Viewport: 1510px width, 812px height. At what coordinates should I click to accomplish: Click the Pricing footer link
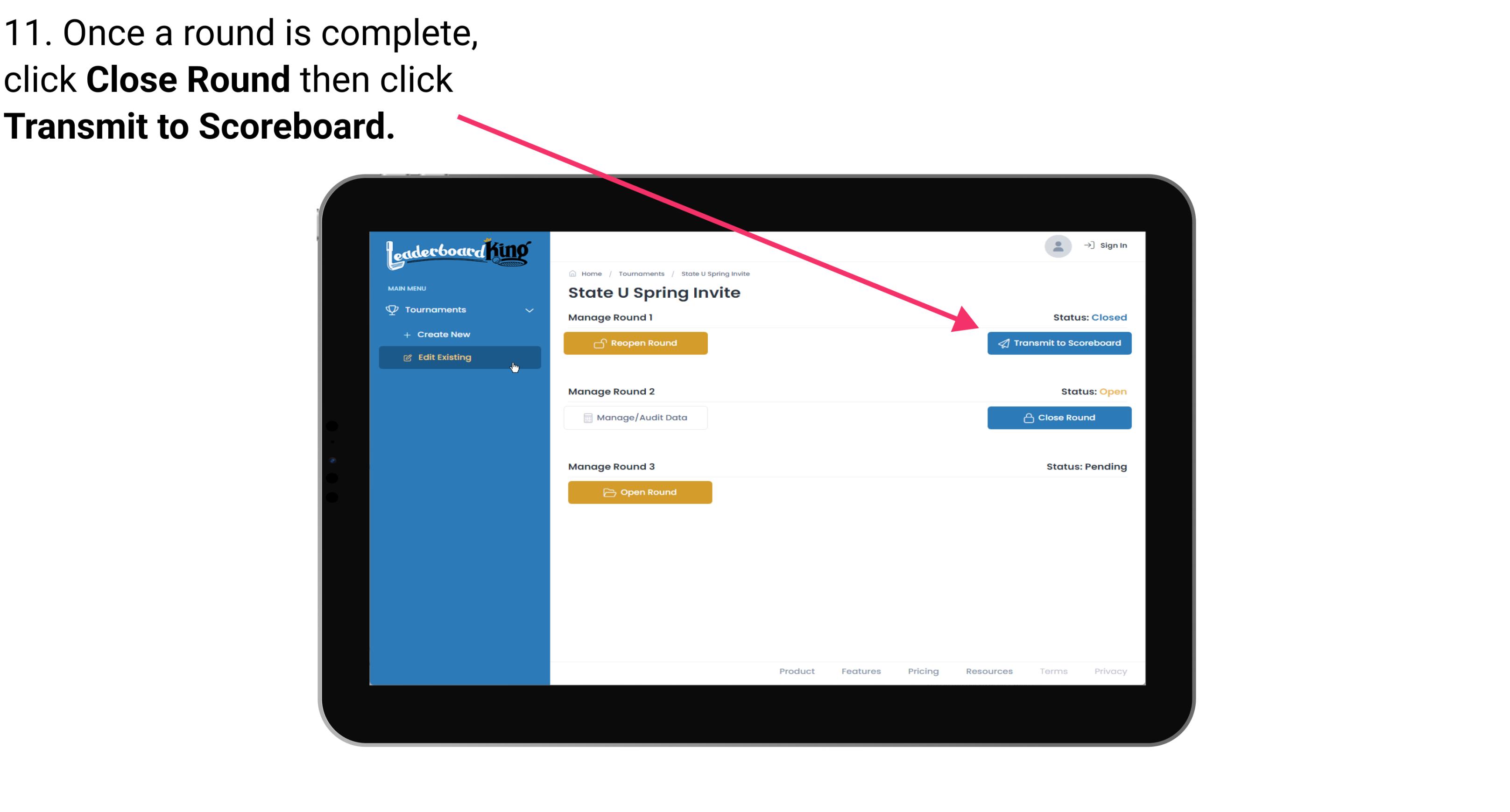(x=922, y=671)
